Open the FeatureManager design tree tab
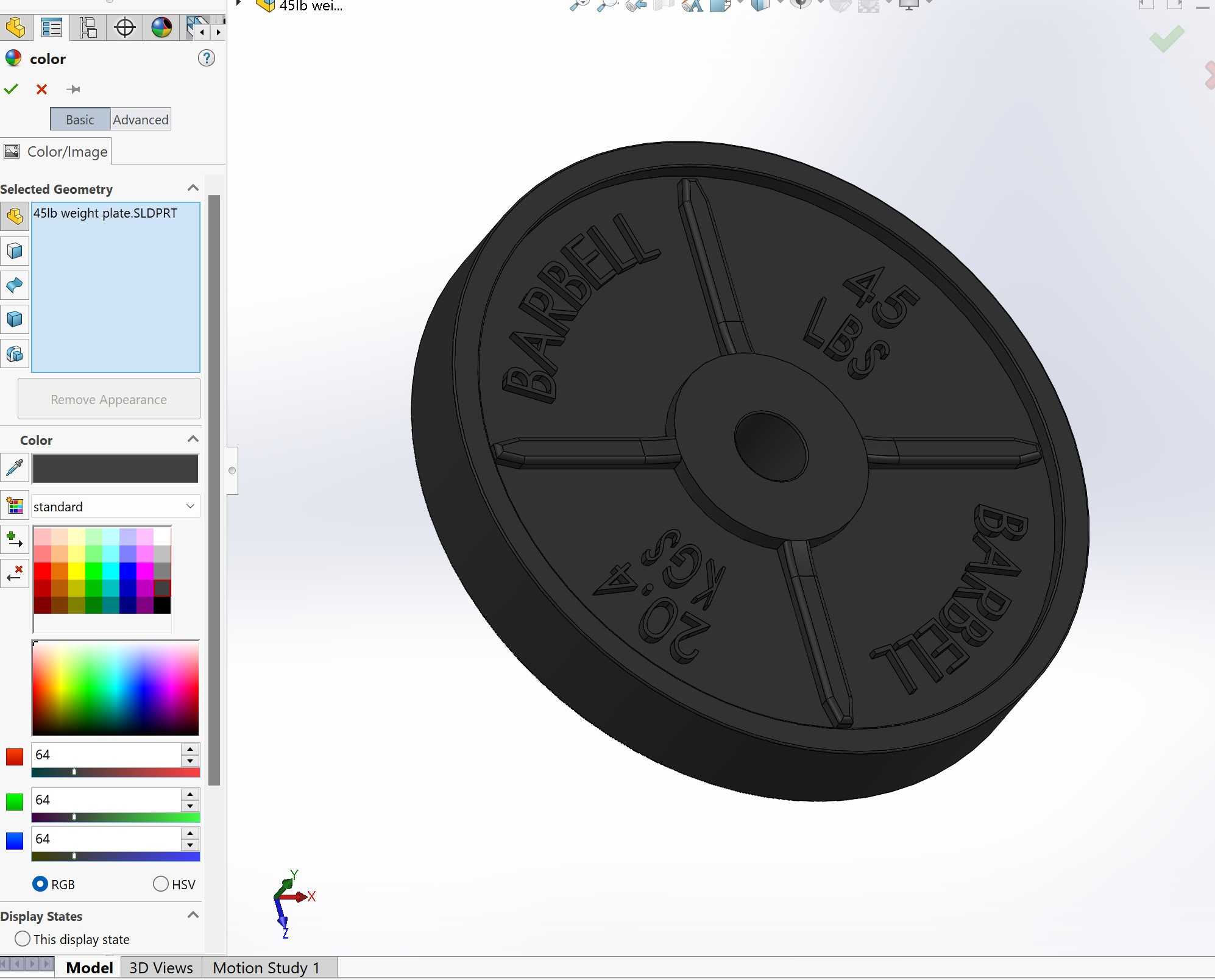 coord(15,27)
